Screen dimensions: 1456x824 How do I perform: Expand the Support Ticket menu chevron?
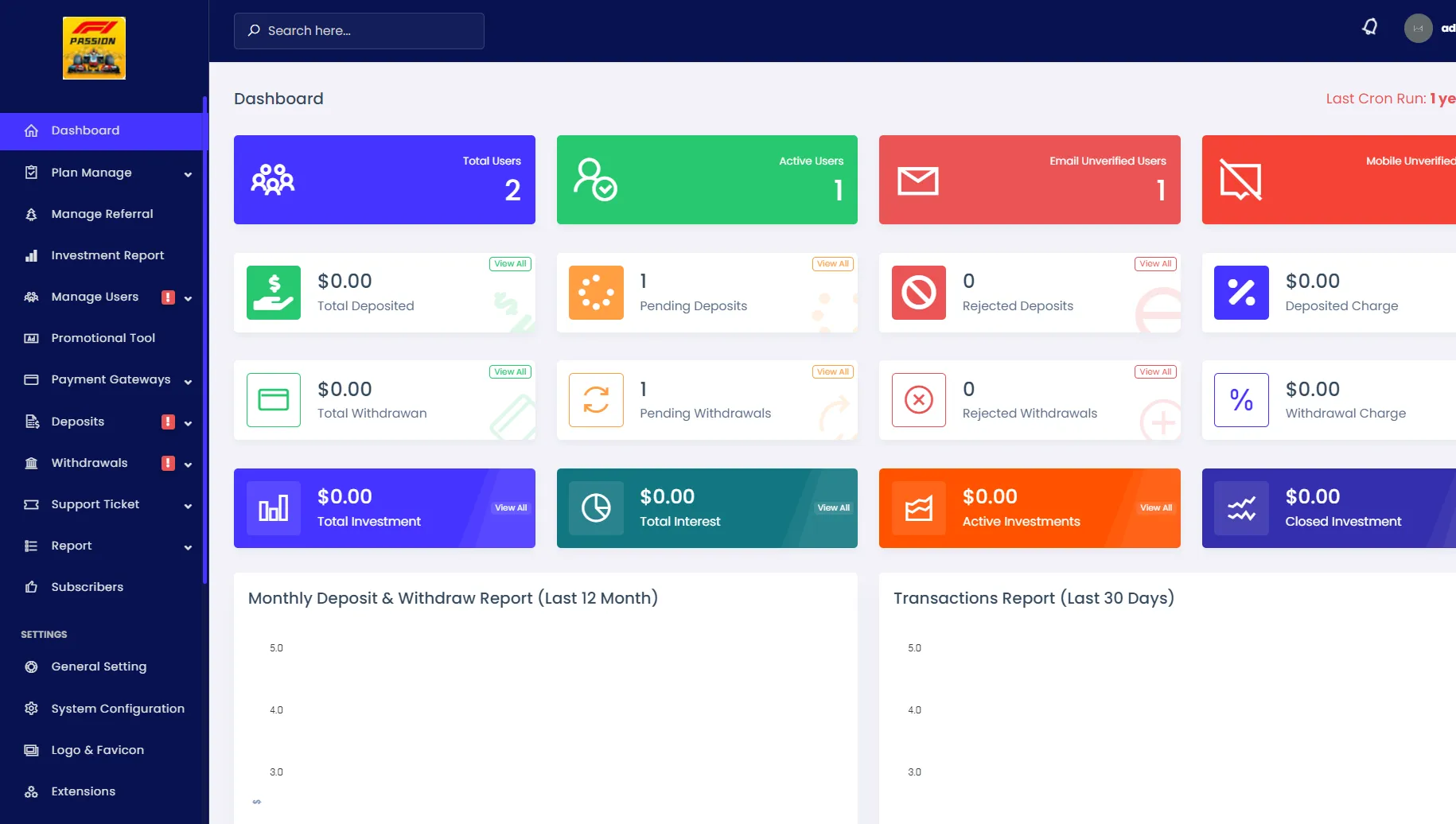point(188,506)
